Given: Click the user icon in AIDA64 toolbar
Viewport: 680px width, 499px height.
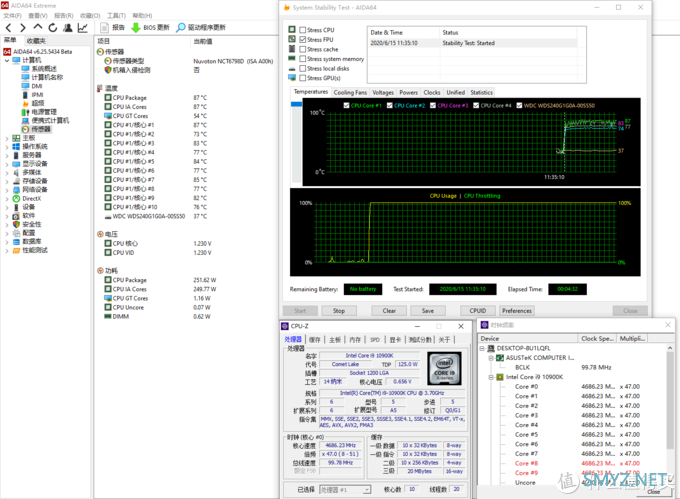Looking at the screenshot, I should click(x=68, y=28).
